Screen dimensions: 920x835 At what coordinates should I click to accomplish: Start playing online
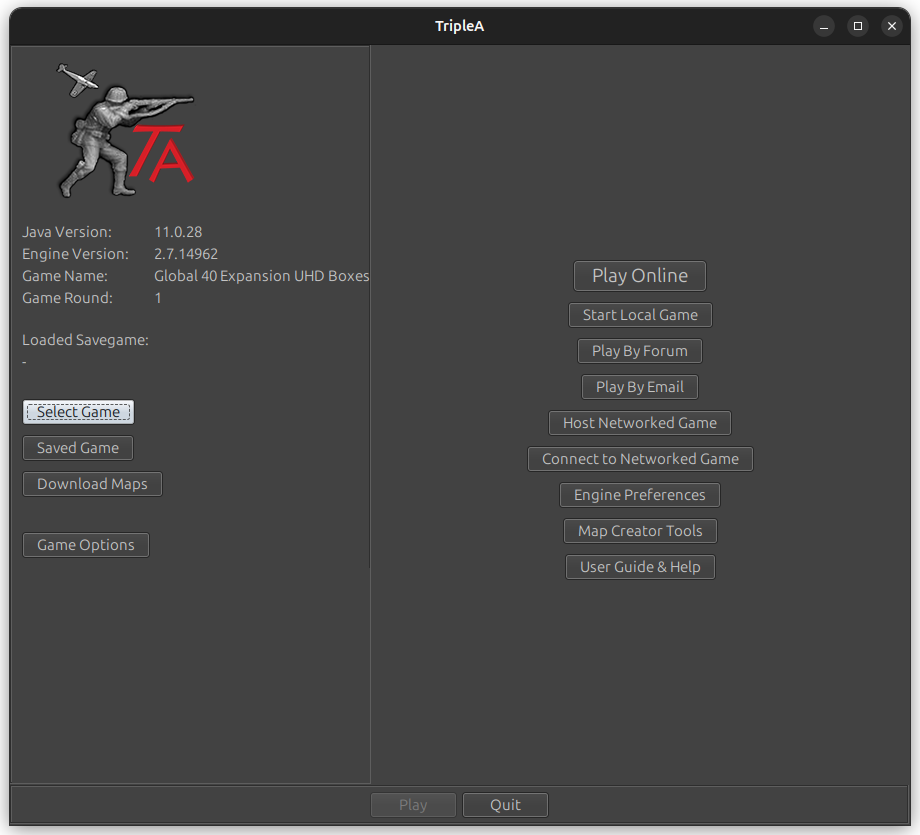click(x=639, y=275)
